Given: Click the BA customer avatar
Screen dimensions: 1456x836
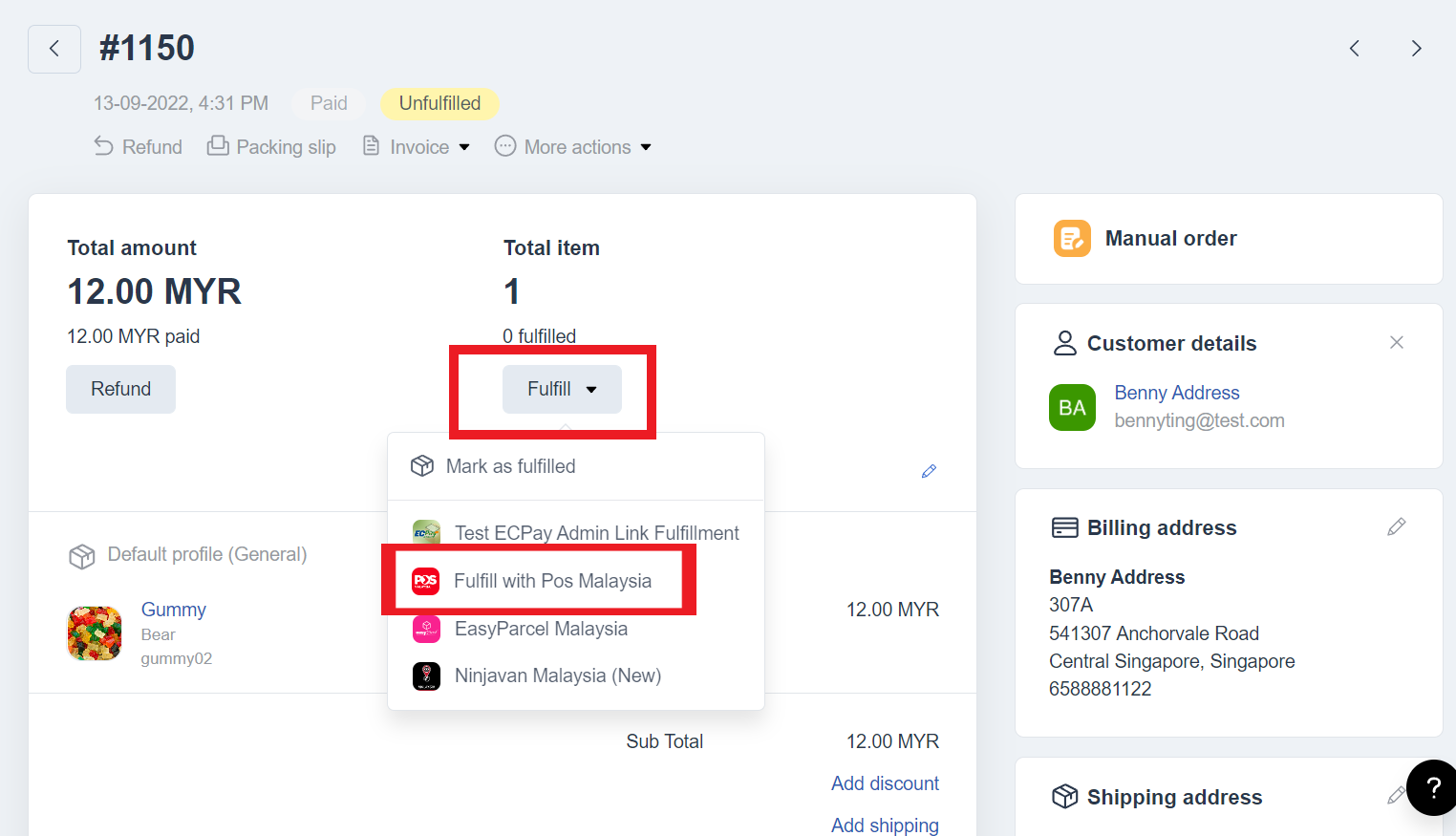Looking at the screenshot, I should (1072, 408).
